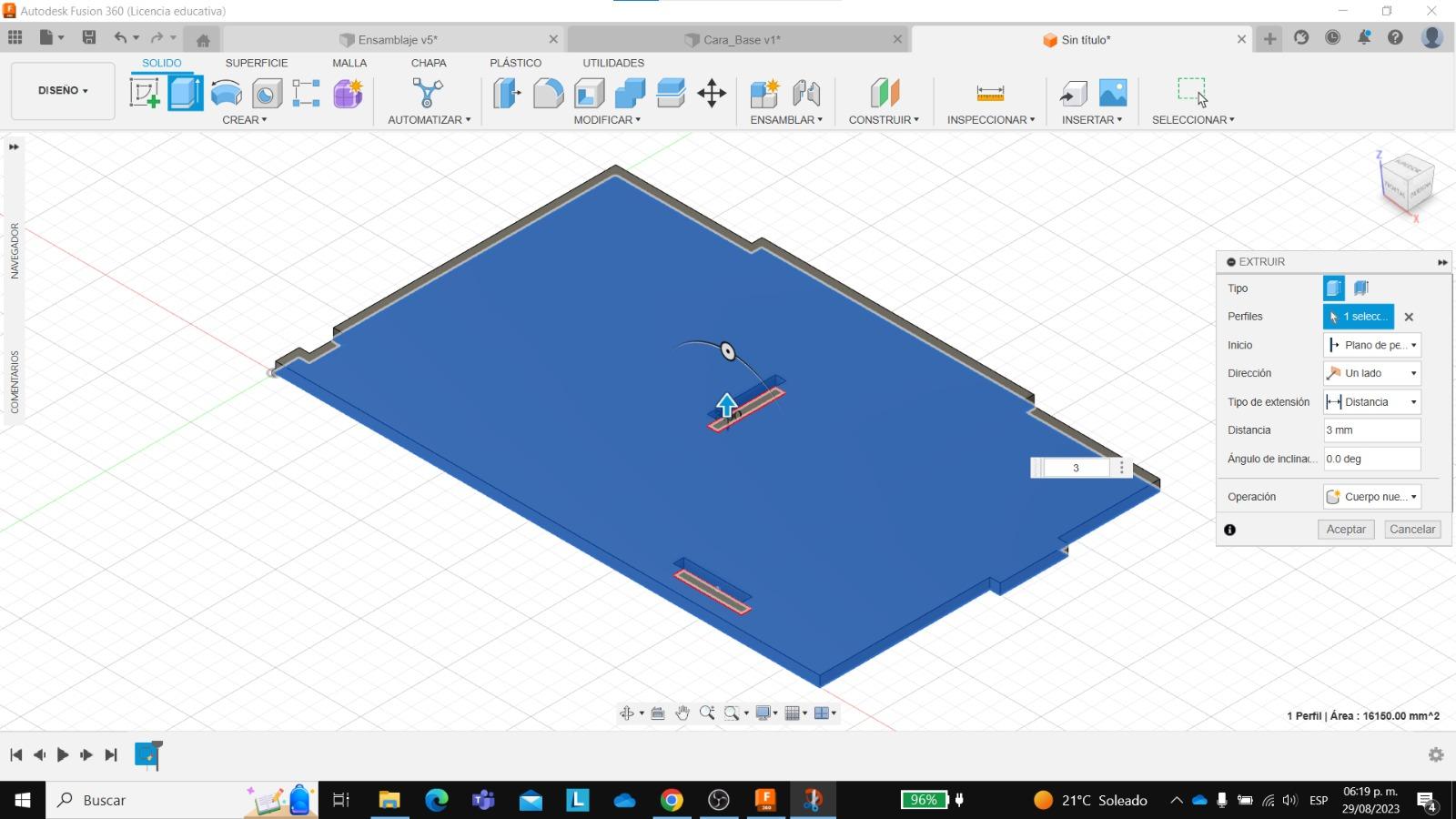Screen dimensions: 1456x819
Task: Open the Help question mark menu
Action: (1395, 38)
